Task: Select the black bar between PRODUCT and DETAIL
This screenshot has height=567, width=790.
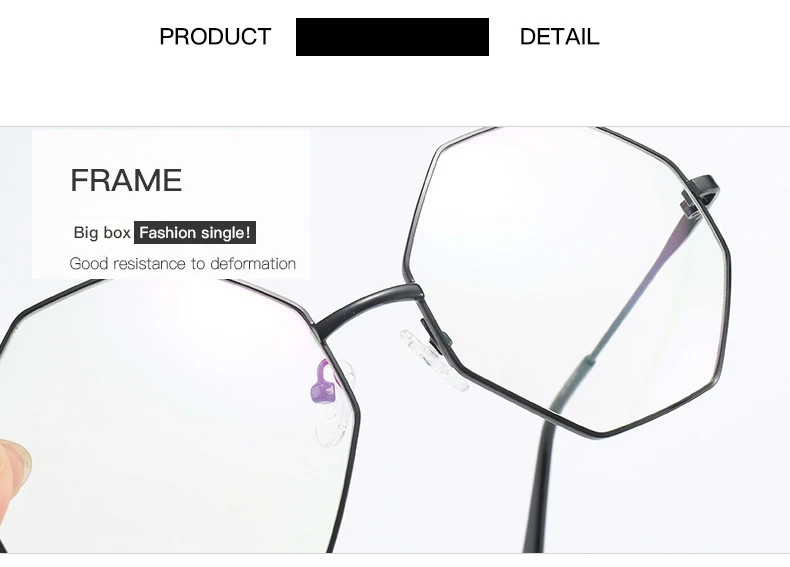Action: [x=392, y=37]
